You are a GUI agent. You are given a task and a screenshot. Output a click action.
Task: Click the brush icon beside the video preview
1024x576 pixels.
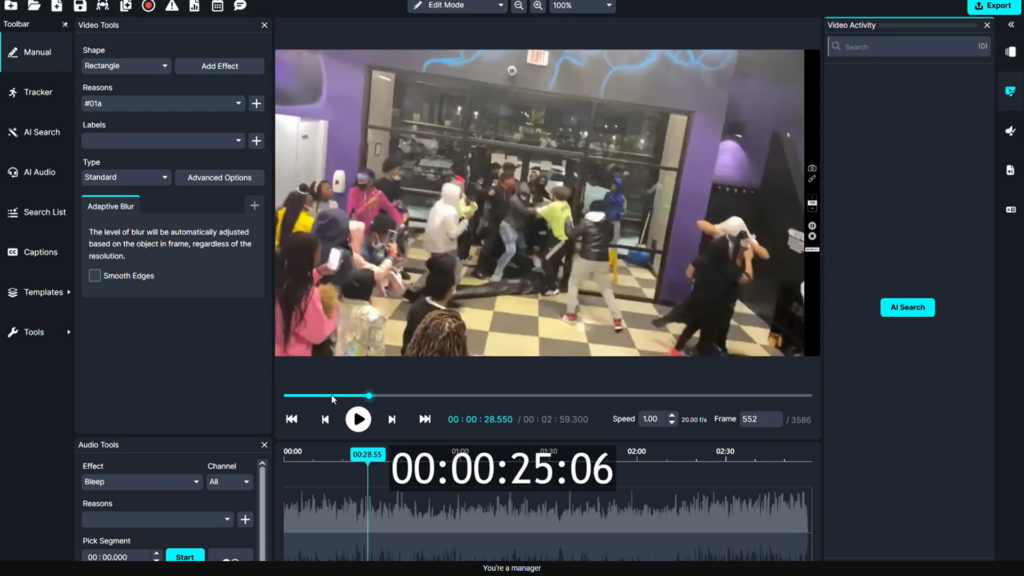tap(812, 179)
